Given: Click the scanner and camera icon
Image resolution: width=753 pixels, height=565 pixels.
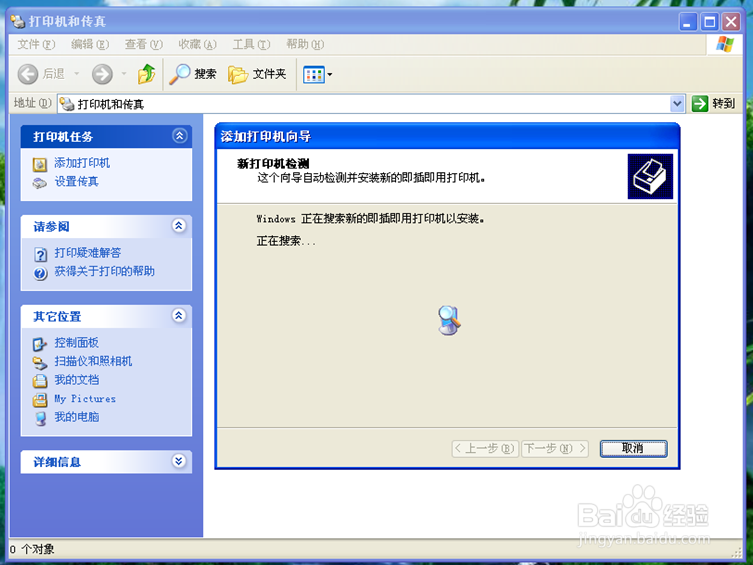Looking at the screenshot, I should click(x=40, y=363).
